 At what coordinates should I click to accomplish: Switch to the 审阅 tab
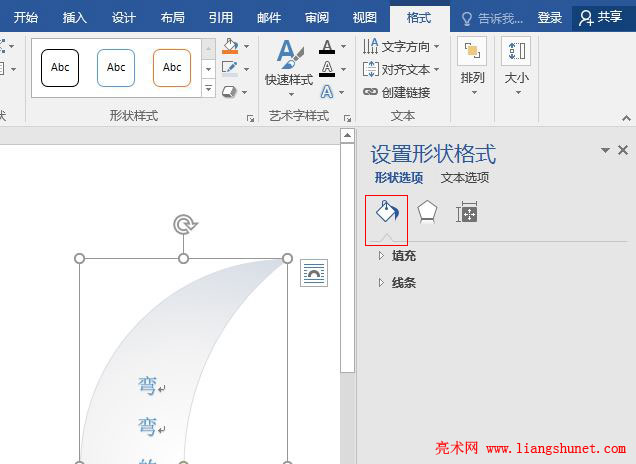pyautogui.click(x=317, y=17)
